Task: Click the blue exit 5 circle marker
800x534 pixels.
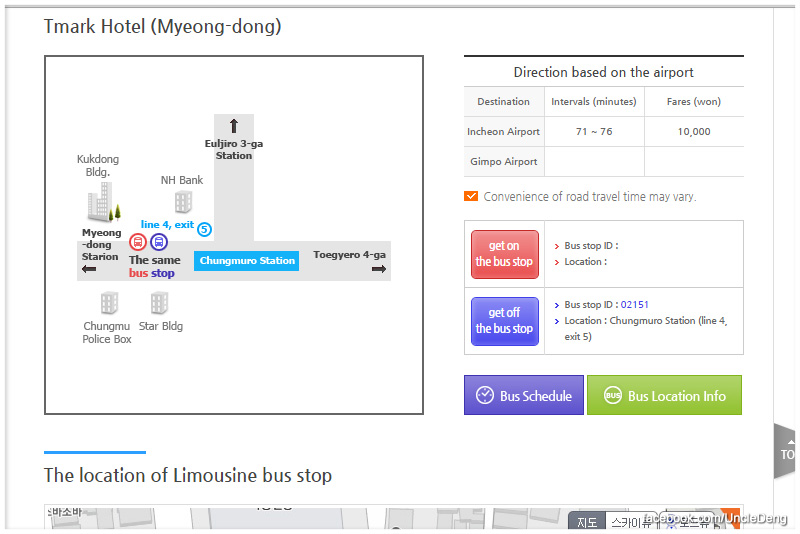Action: point(205,229)
